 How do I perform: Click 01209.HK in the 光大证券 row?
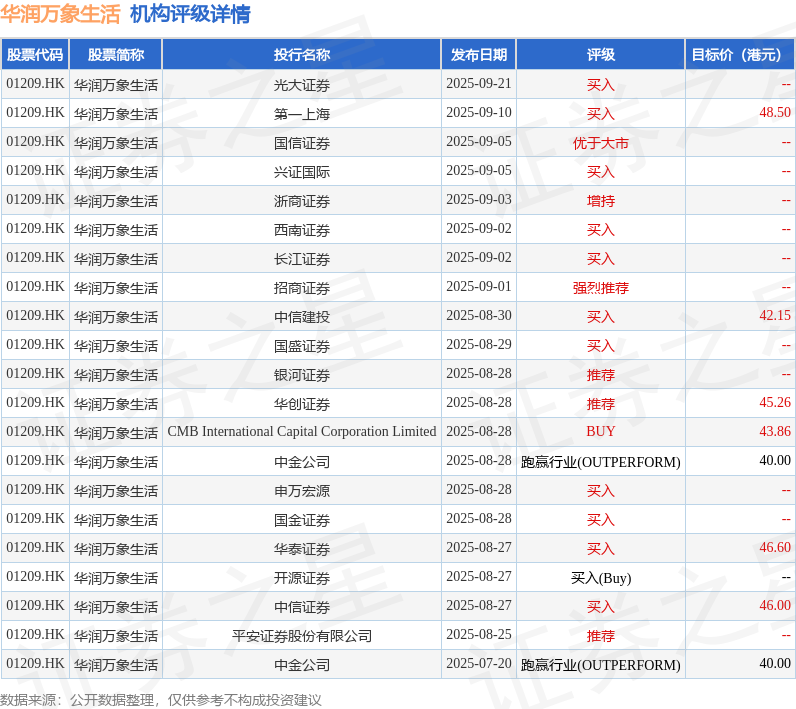(35, 83)
